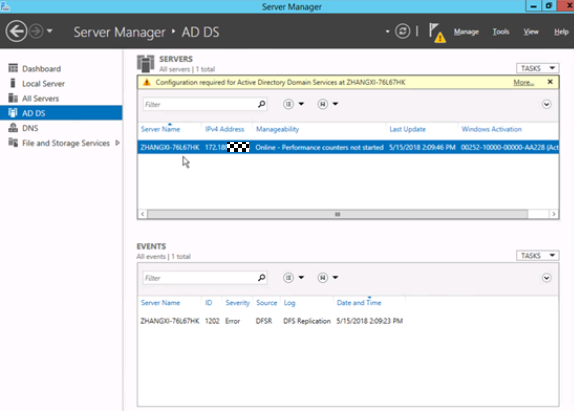Open Servers saved queries dropdown arrow

pos(335,104)
